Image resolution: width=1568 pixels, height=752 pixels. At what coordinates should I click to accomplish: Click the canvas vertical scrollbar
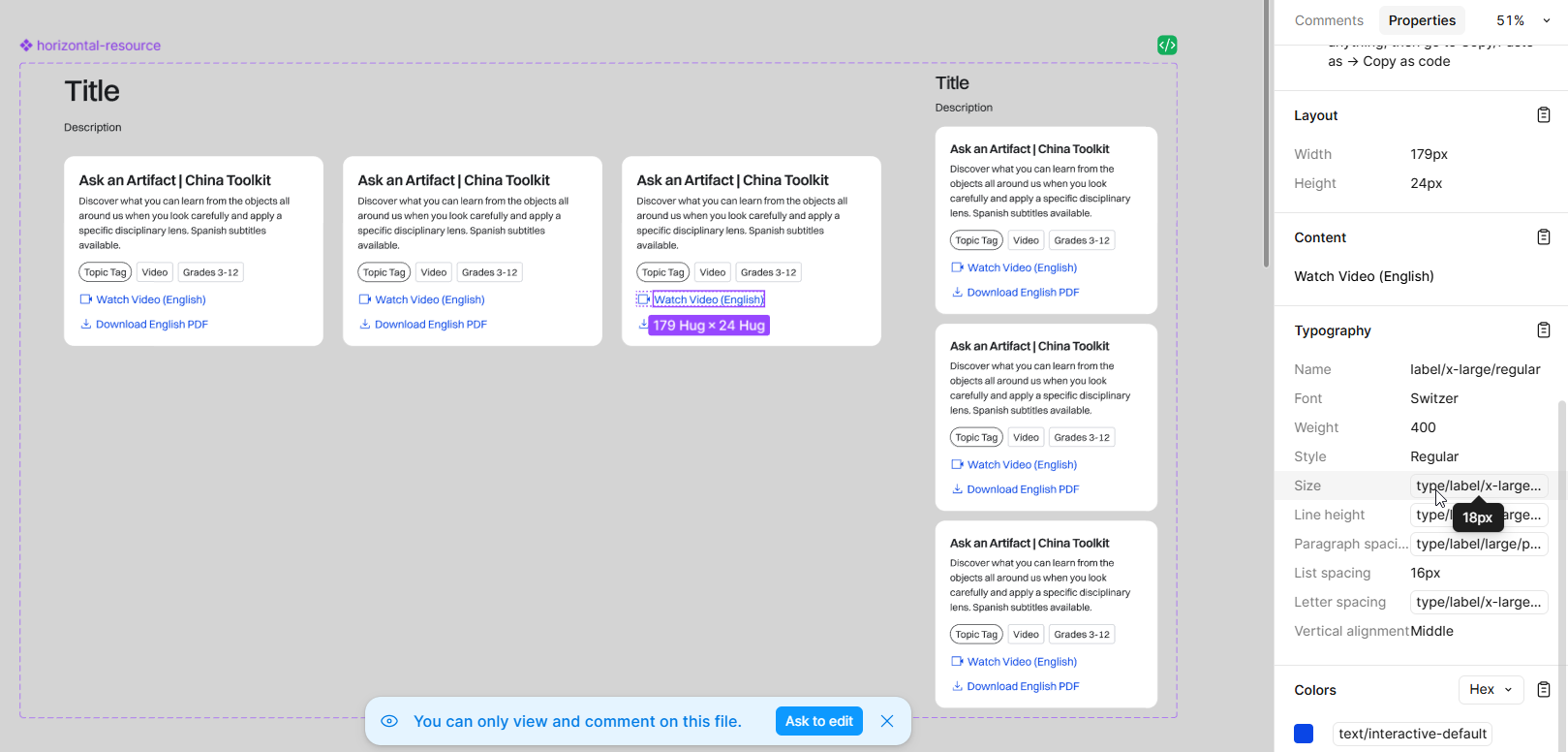pyautogui.click(x=1266, y=136)
